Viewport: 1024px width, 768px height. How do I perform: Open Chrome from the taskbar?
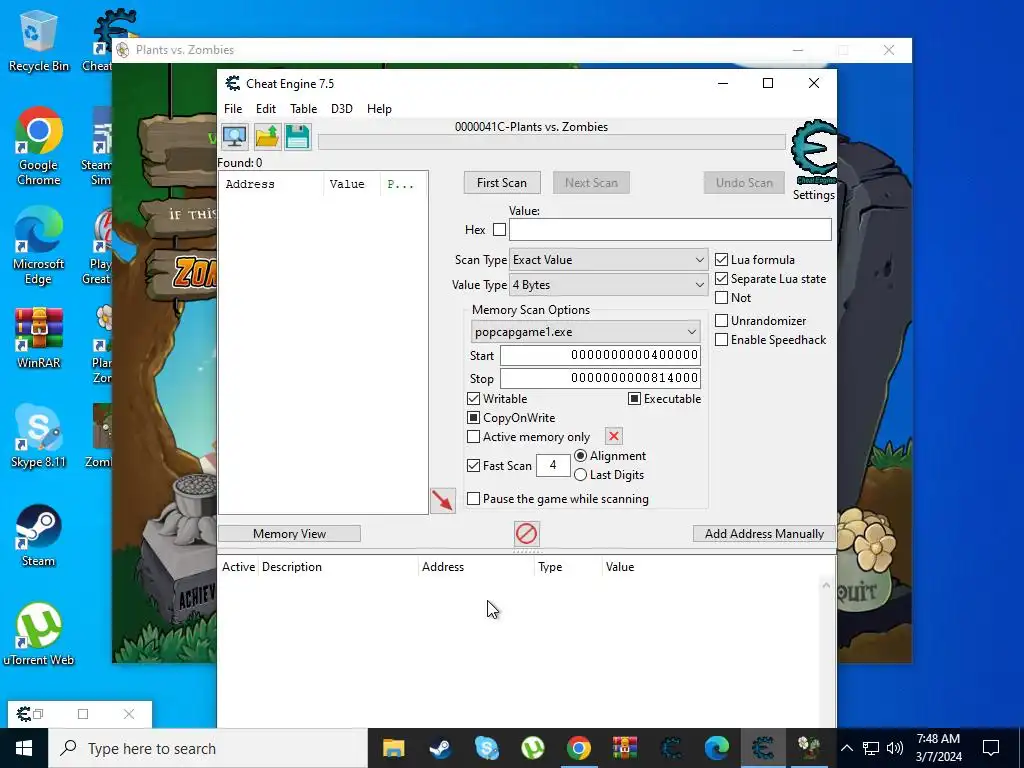pos(579,748)
